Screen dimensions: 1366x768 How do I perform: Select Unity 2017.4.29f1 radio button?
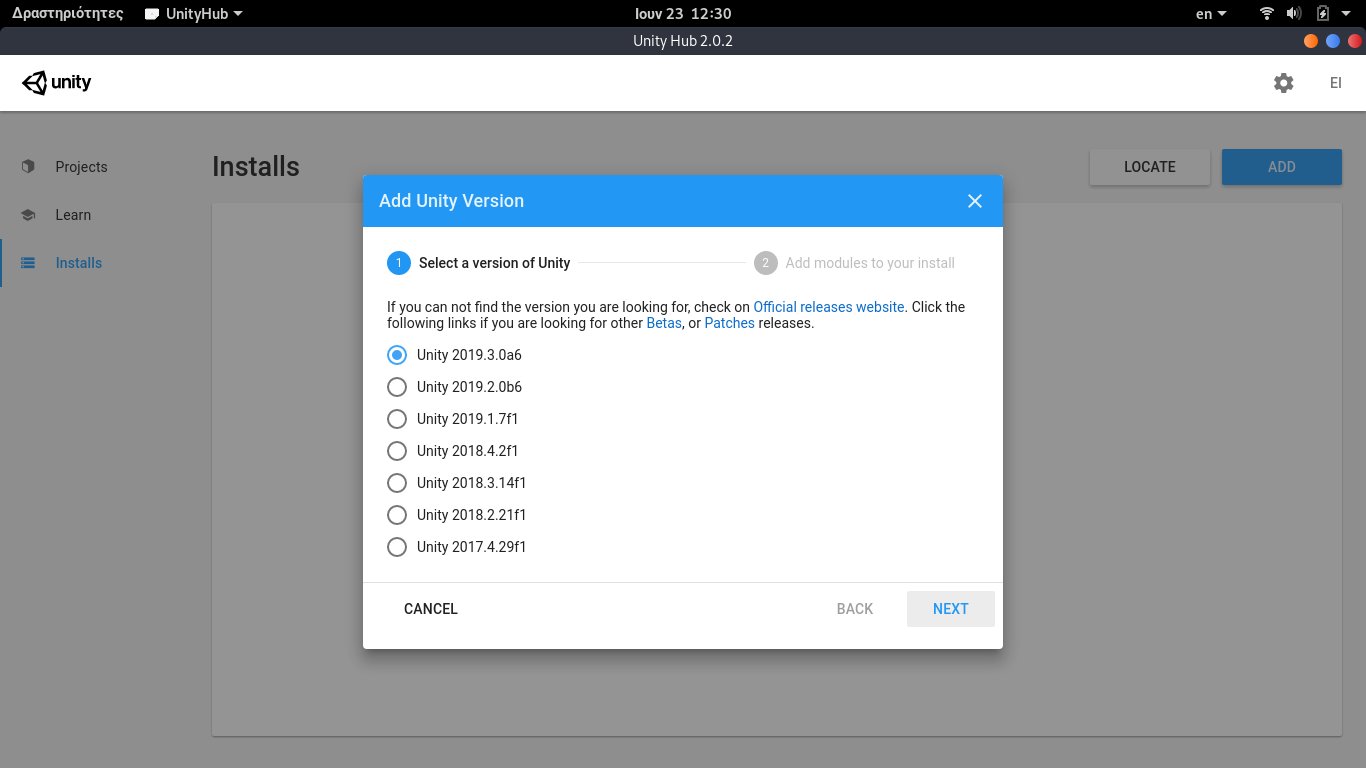pyautogui.click(x=397, y=547)
